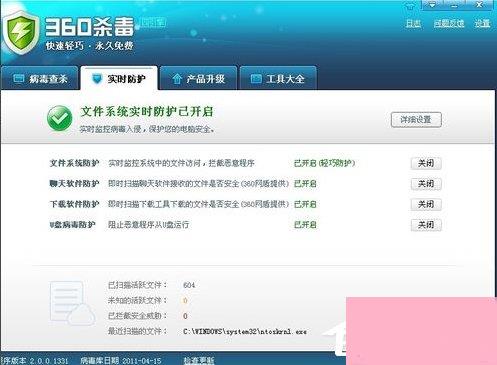Screen dimensions: 497x365
Task: Close the 360杀毒 window
Action: click(479, 5)
